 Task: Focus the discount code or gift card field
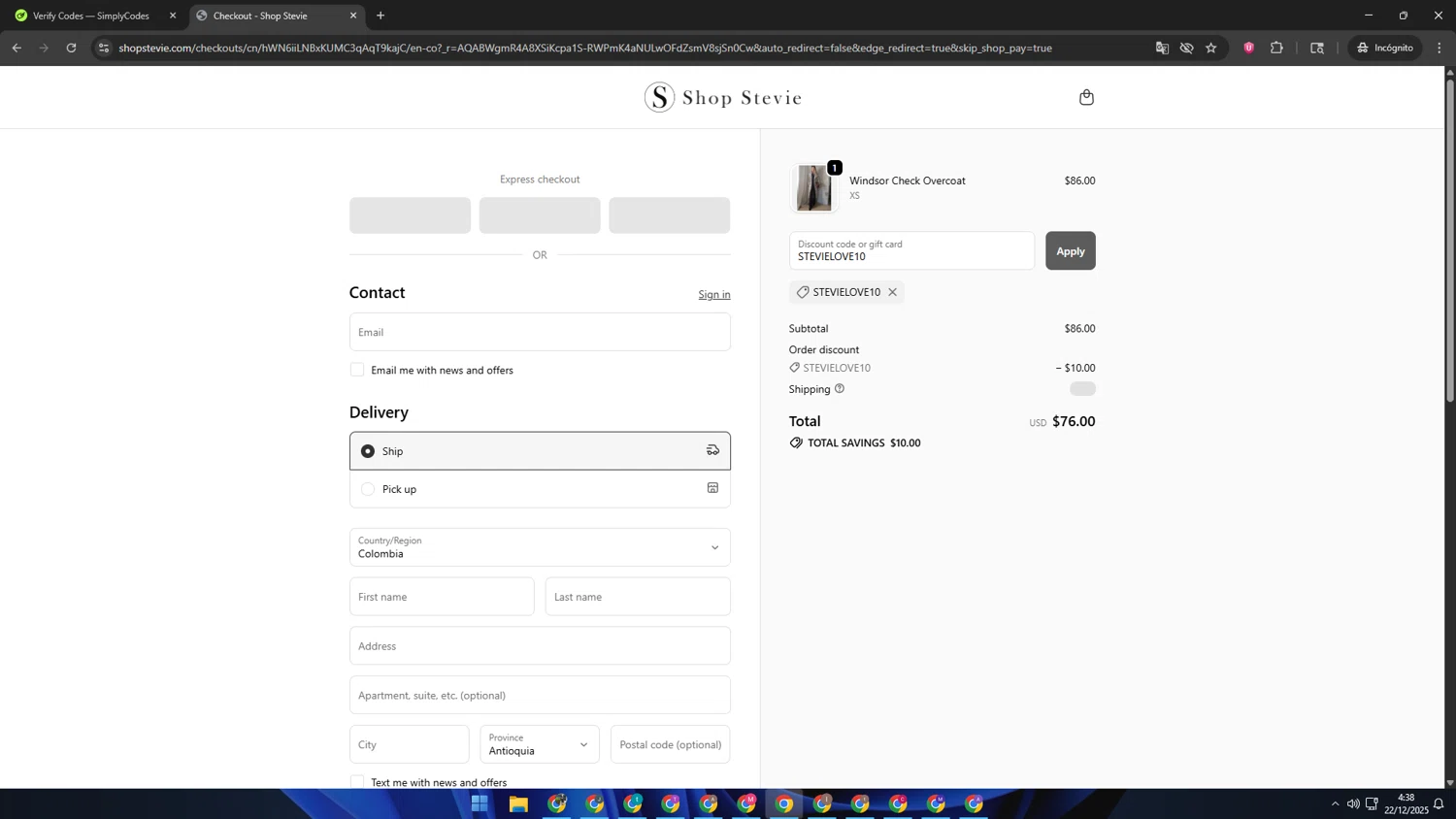pyautogui.click(x=911, y=250)
